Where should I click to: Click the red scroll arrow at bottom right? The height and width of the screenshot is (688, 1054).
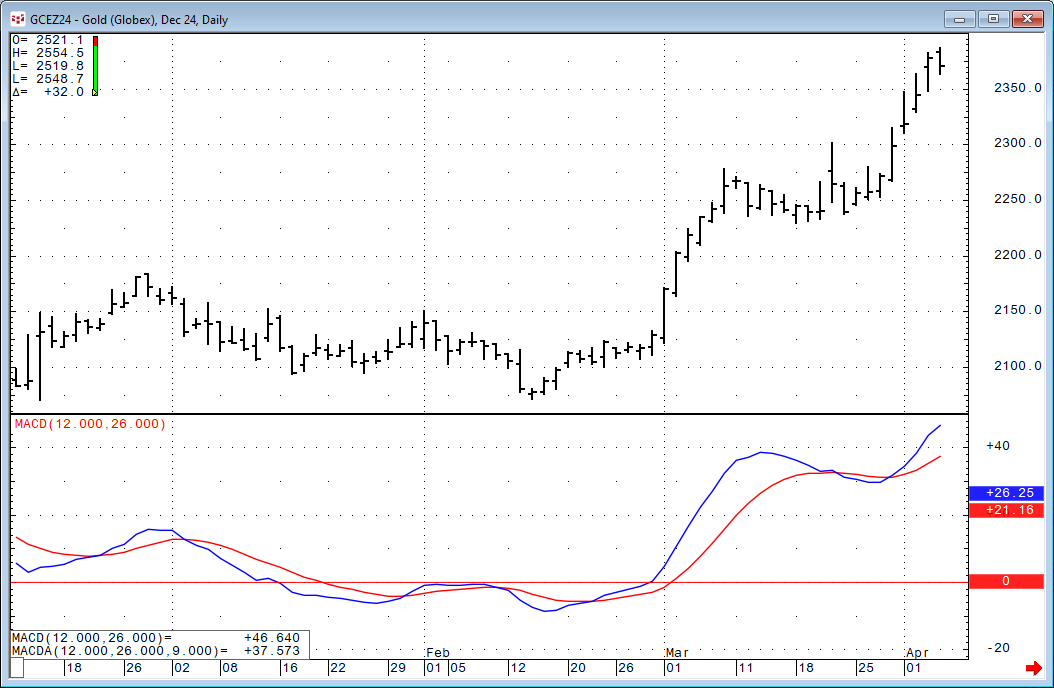coord(1033,668)
